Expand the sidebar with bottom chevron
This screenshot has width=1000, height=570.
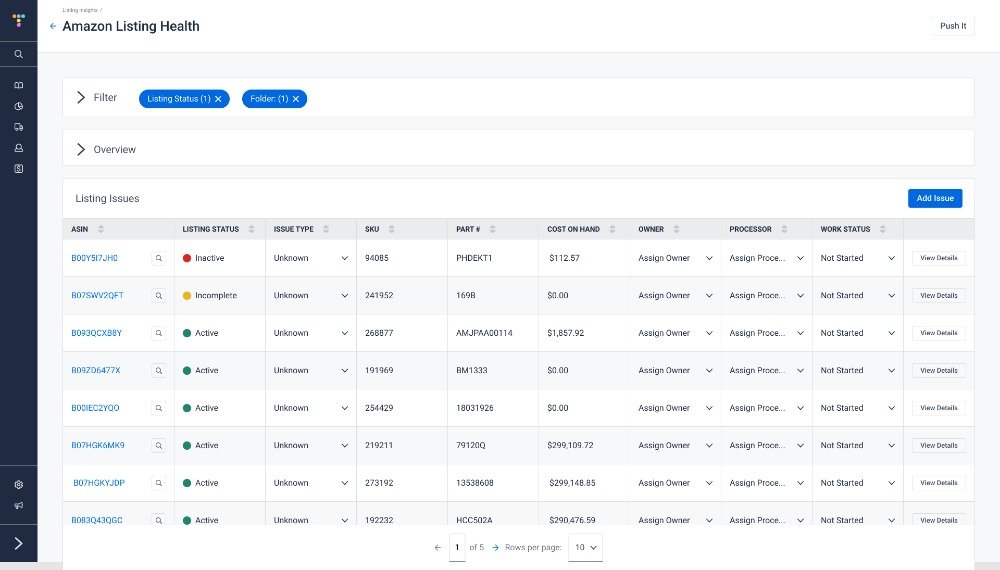pos(18,543)
